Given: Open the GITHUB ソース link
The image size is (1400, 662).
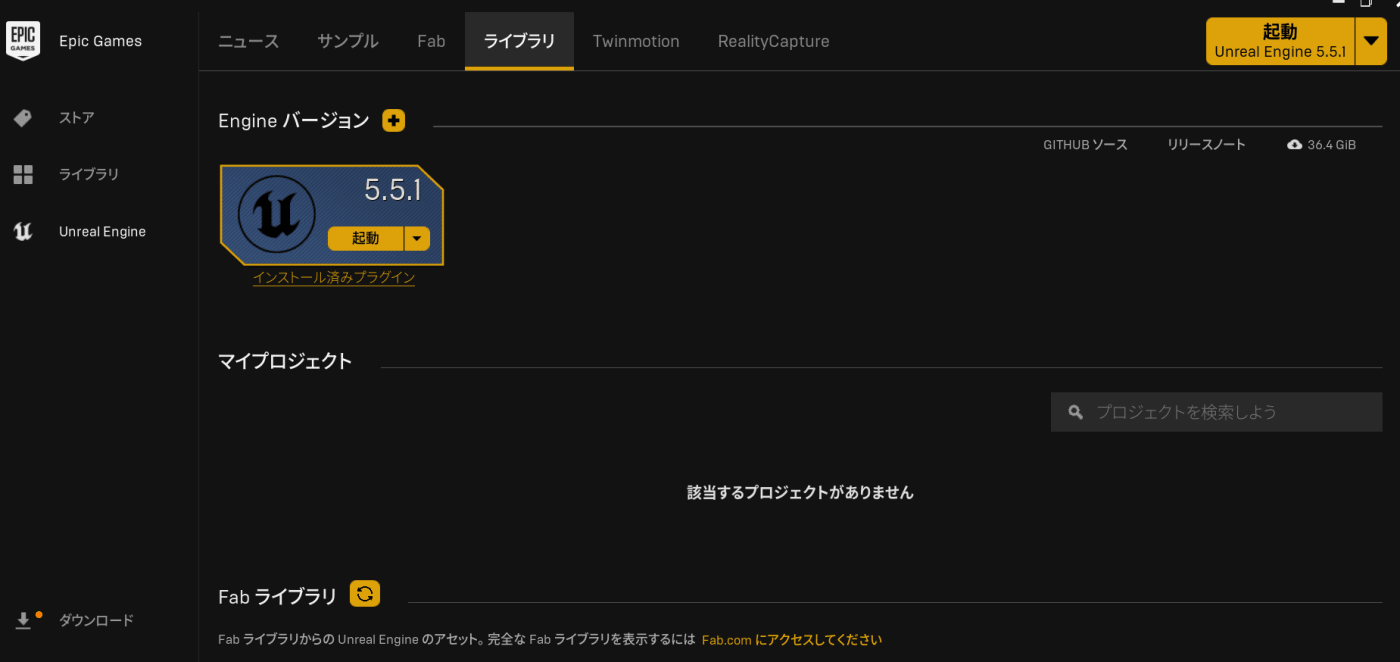Looking at the screenshot, I should [1085, 145].
